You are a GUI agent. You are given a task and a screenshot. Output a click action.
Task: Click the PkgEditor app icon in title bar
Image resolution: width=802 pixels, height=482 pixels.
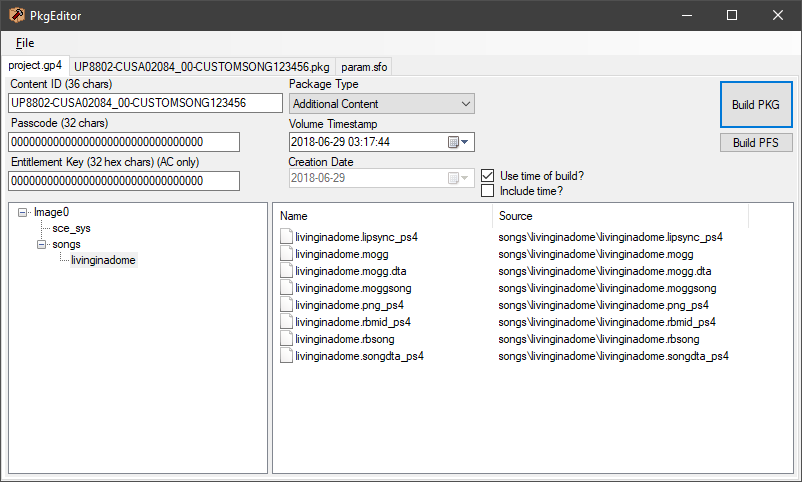[x=16, y=15]
